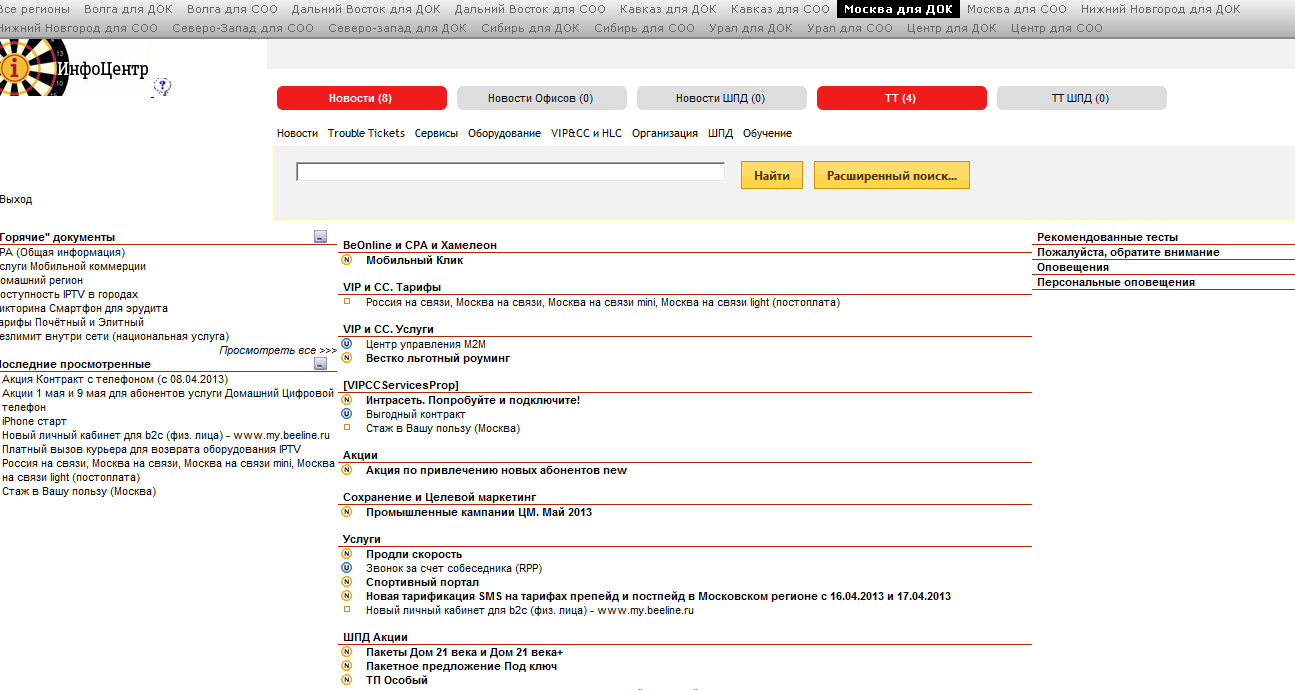The width and height of the screenshot is (1295, 690).
Task: Open Пожалуйста, обратите внимание section
Action: point(1128,252)
